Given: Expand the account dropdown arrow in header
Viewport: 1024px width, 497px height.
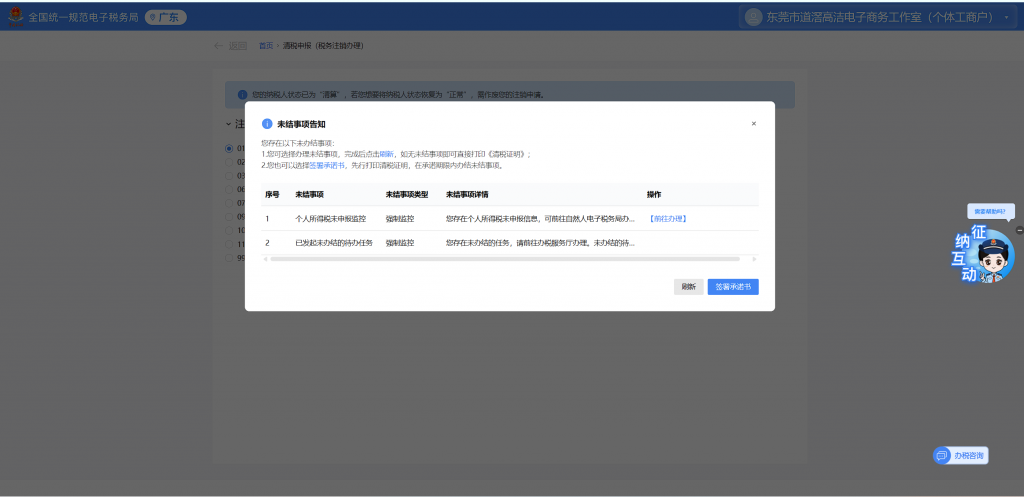Looking at the screenshot, I should [1006, 18].
